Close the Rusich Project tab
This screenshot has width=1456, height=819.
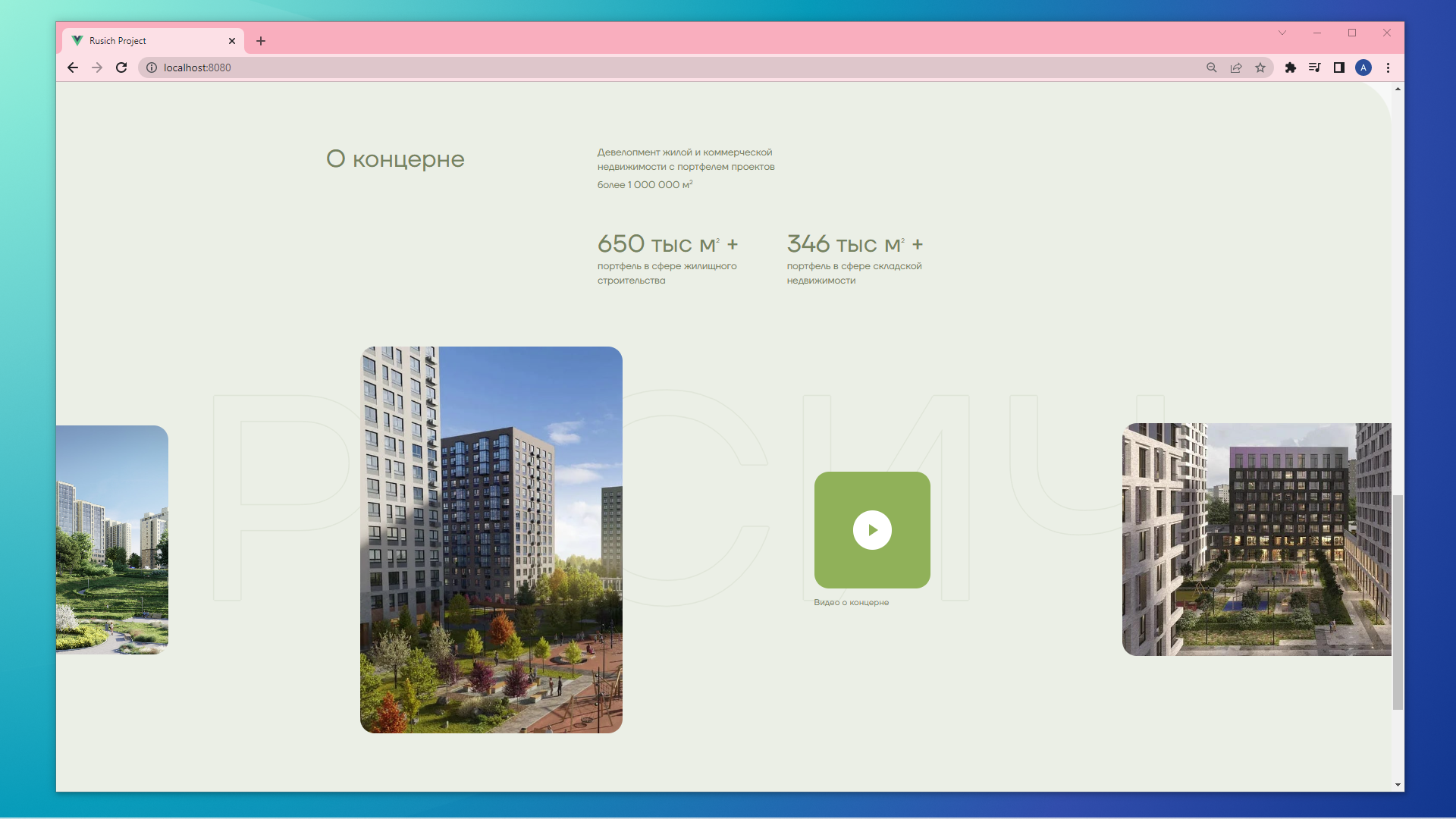point(232,41)
